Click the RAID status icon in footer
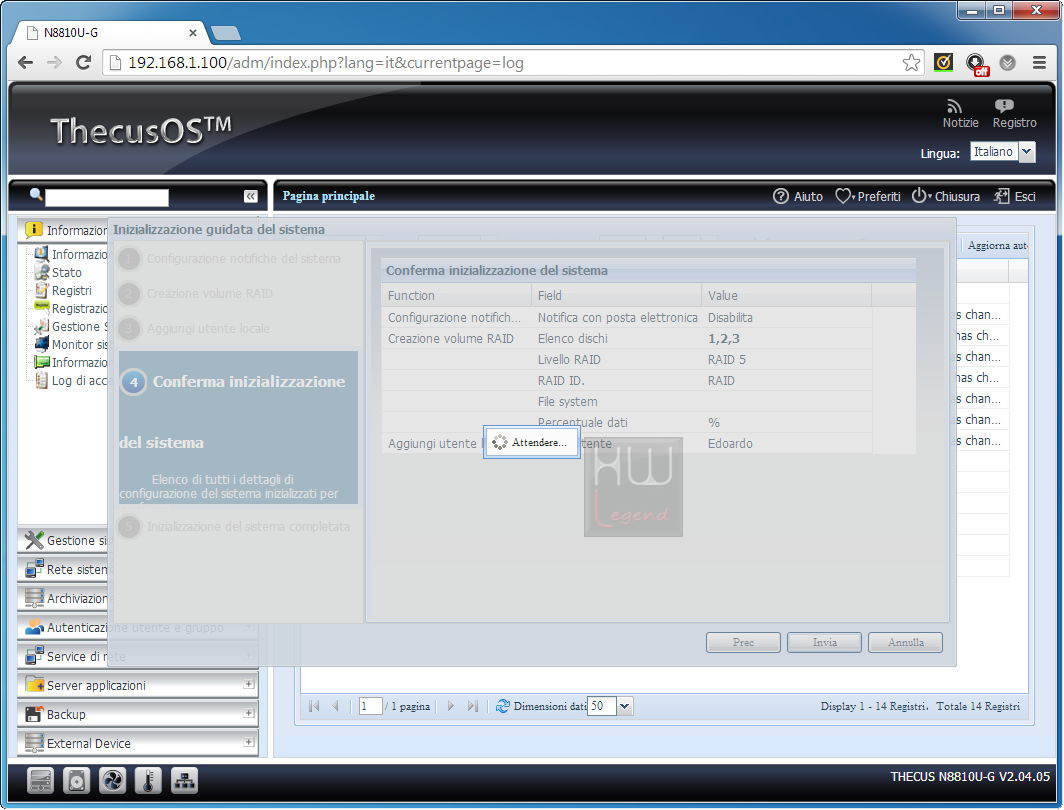This screenshot has width=1064, height=810. (41, 781)
